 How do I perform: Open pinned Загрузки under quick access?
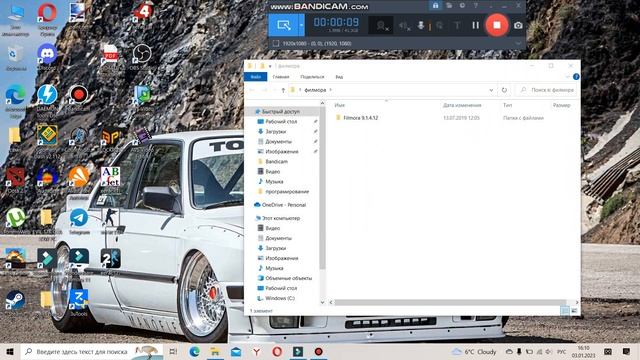[276, 131]
